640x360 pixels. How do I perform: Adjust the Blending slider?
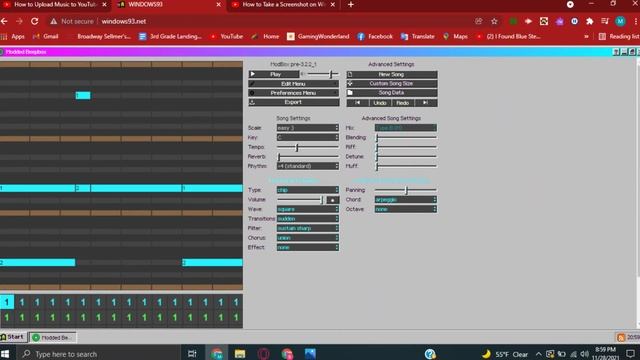[406, 138]
